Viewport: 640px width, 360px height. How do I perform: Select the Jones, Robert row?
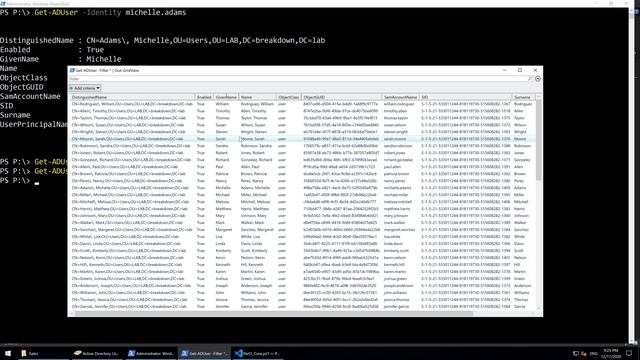click(x=302, y=153)
